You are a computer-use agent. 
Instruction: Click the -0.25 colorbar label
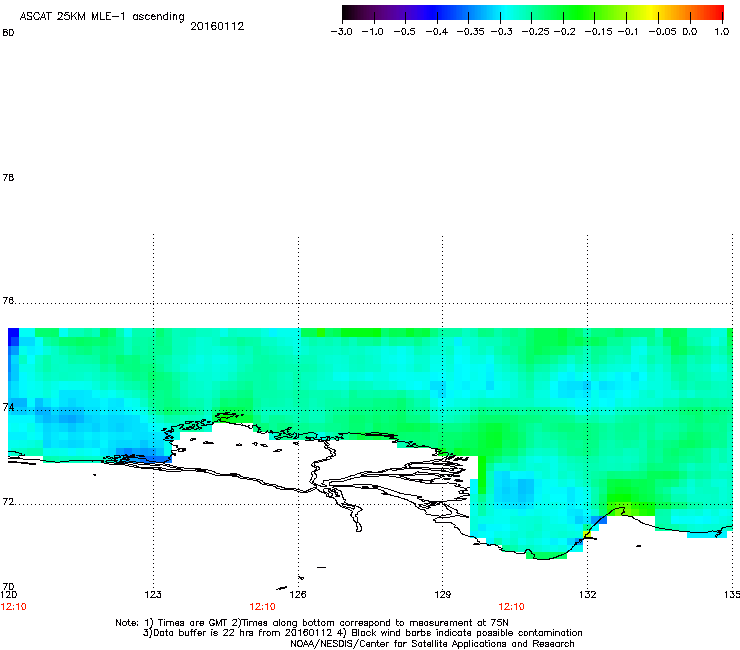coord(536,32)
